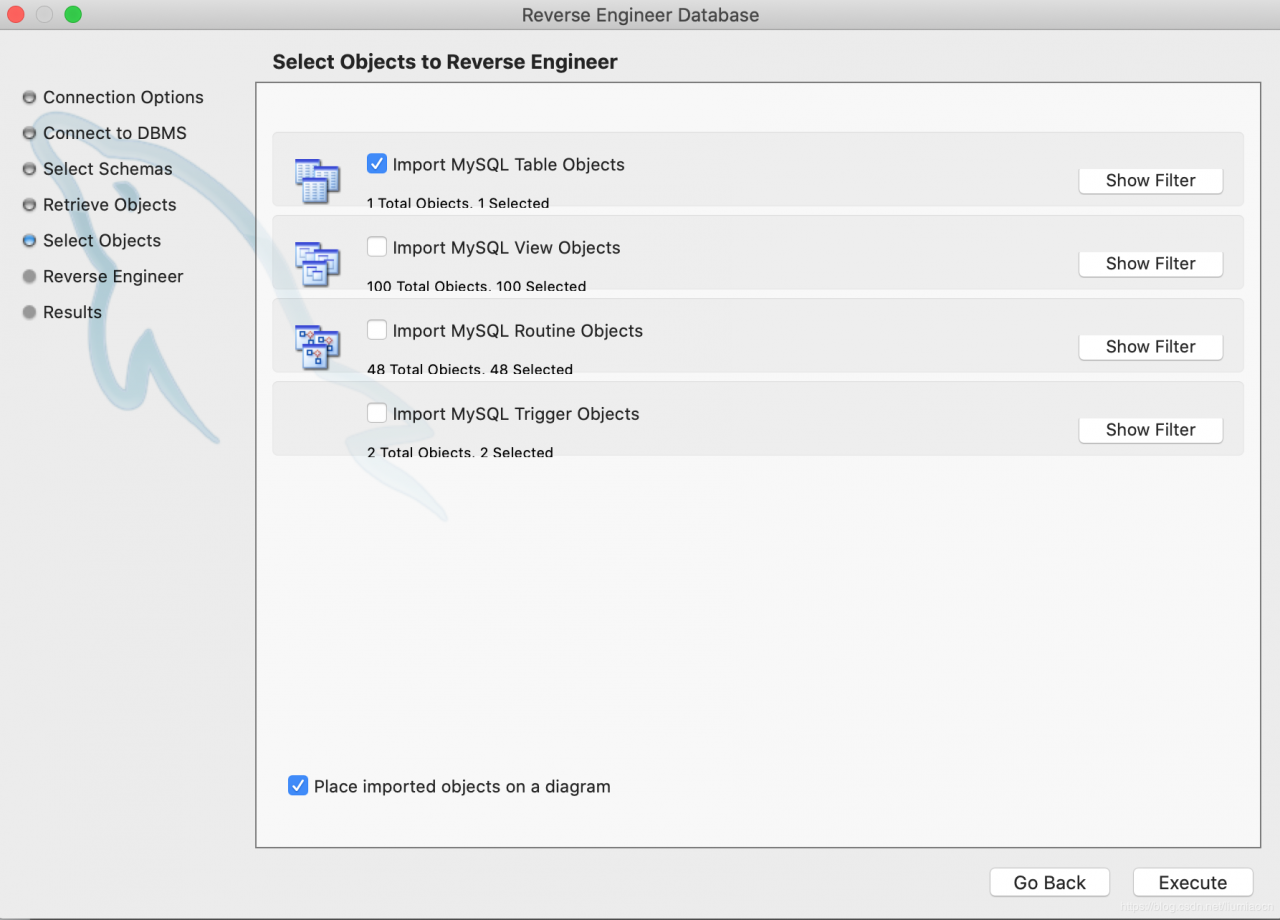
Task: Close the Reverse Engineer Database window
Action: [x=15, y=14]
